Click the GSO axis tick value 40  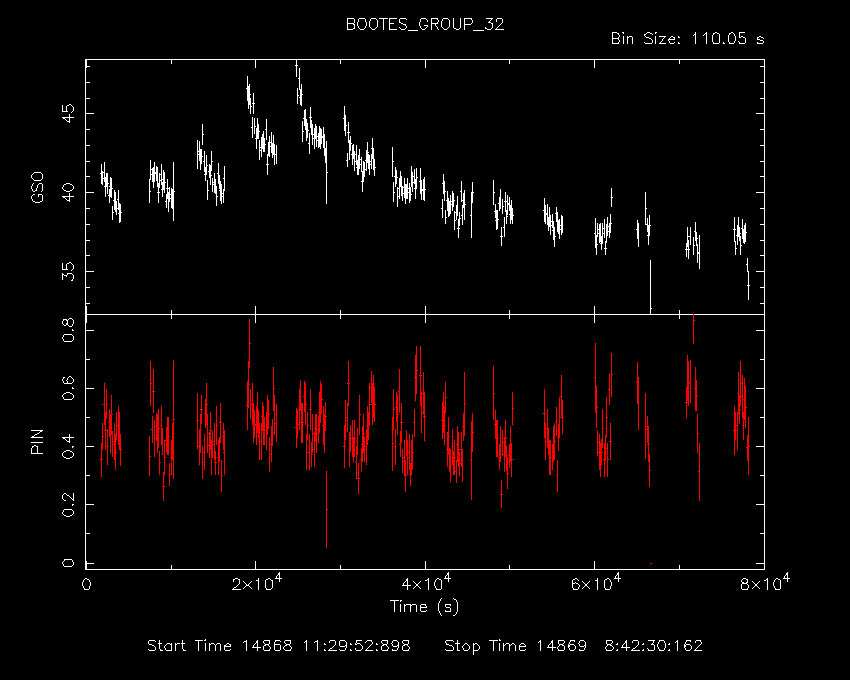tap(68, 193)
